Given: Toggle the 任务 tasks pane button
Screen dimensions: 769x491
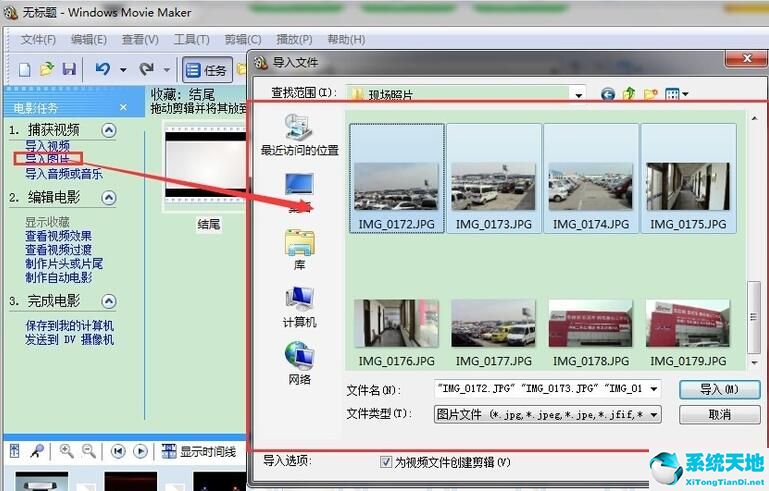Looking at the screenshot, I should point(207,70).
